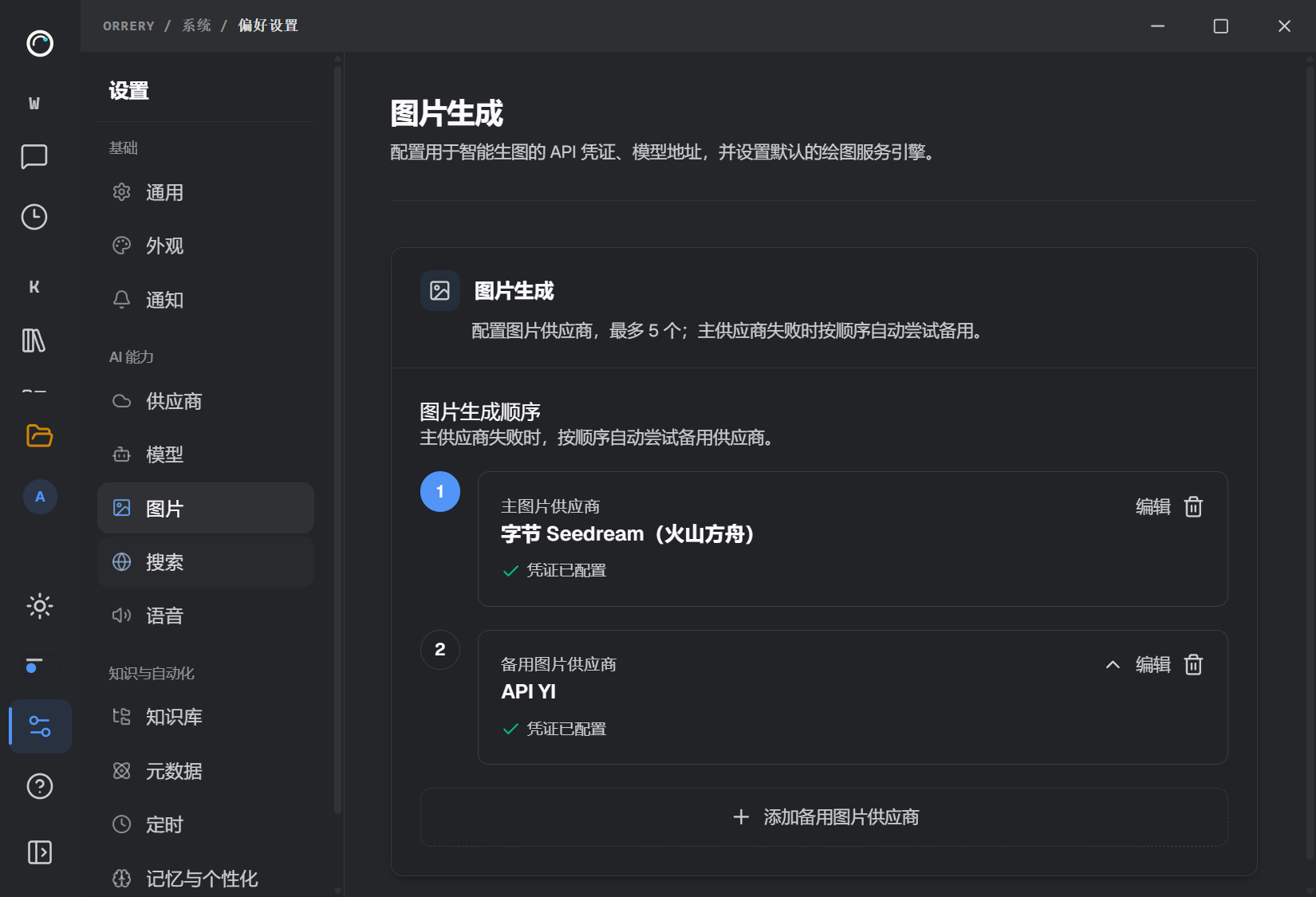This screenshot has height=897, width=1316.
Task: Open 定时 settings
Action: tap(206, 824)
